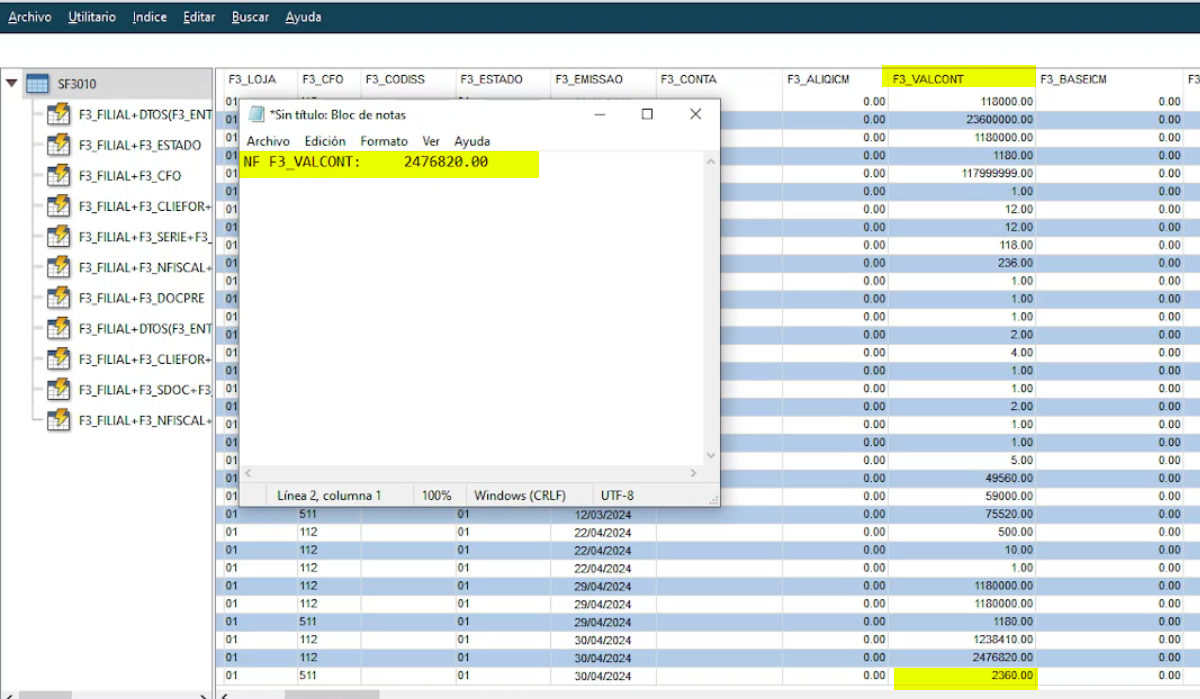Select the 2476820.00 cell in the table

pyautogui.click(x=961, y=658)
